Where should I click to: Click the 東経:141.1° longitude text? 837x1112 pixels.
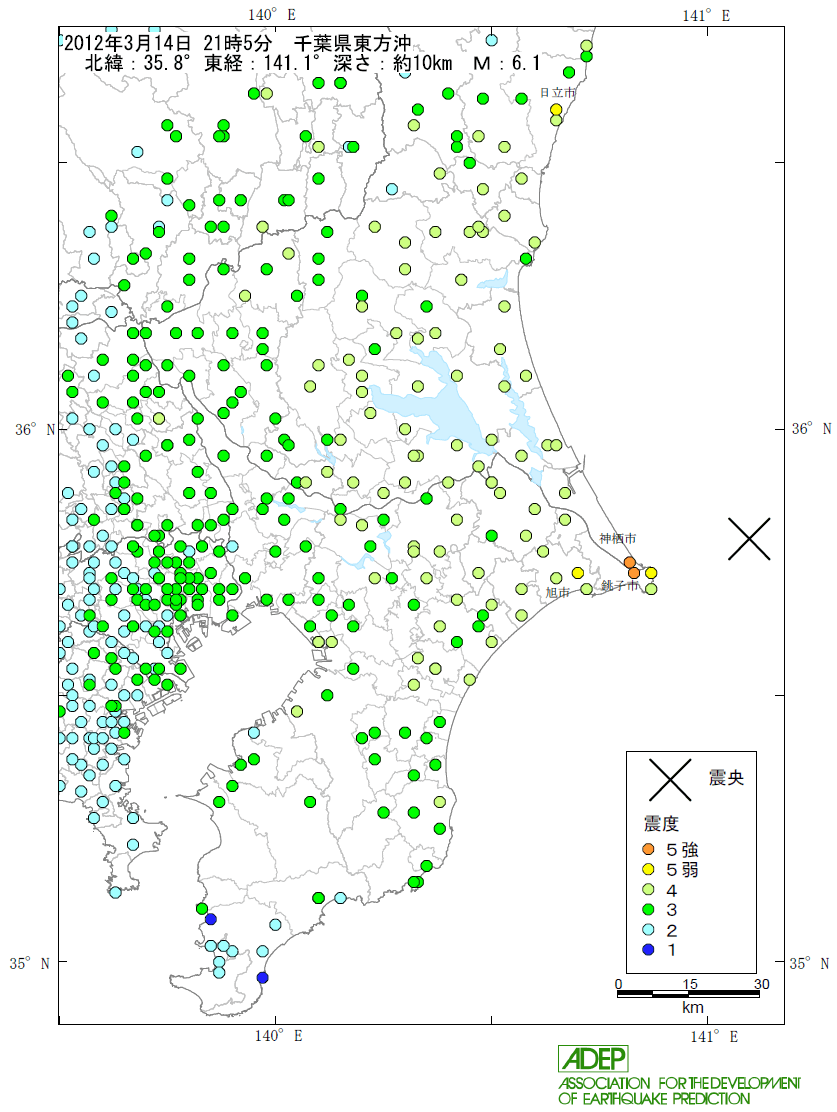262,63
